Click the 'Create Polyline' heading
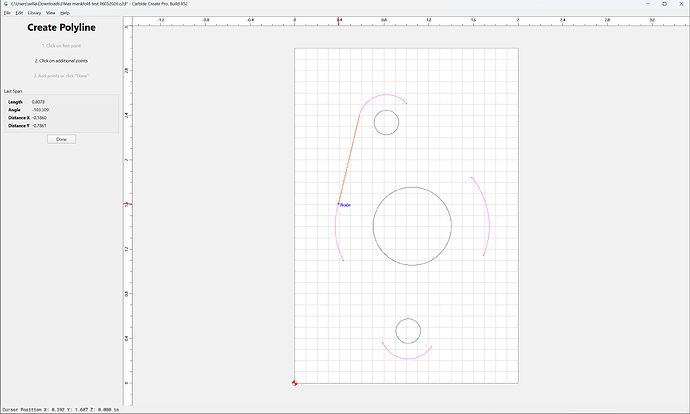The image size is (690, 414). [62, 27]
